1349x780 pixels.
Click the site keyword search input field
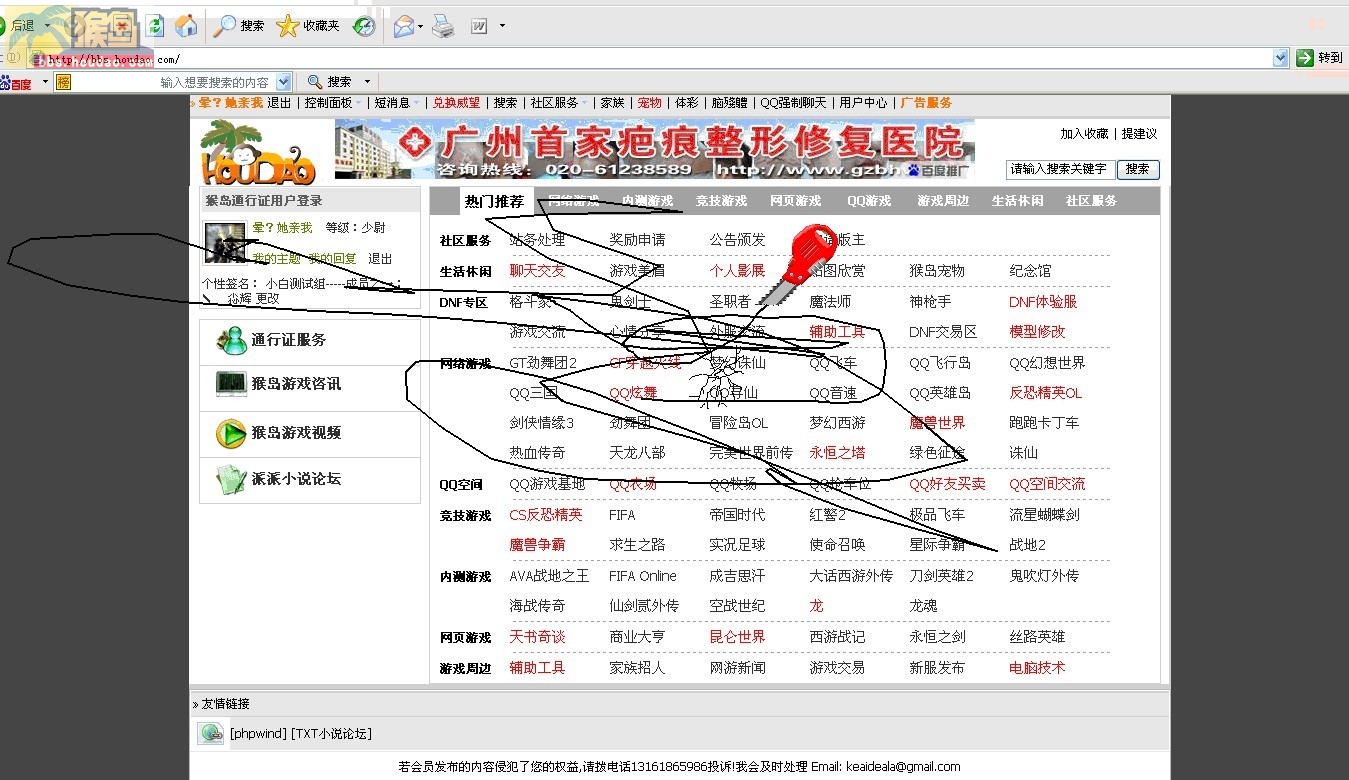[x=1059, y=169]
